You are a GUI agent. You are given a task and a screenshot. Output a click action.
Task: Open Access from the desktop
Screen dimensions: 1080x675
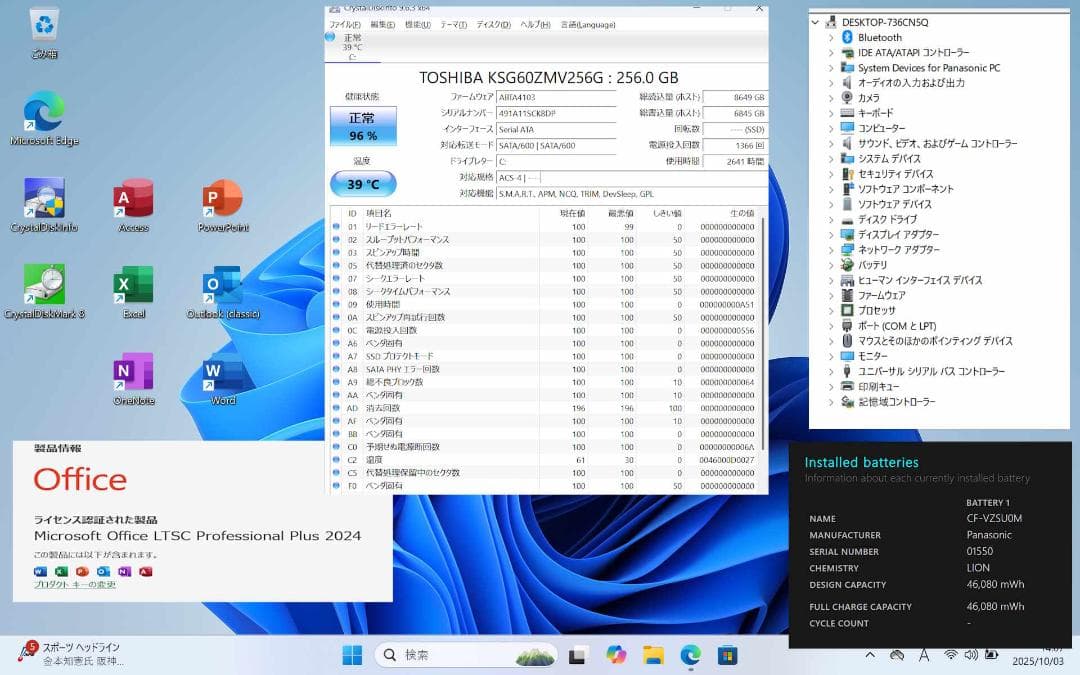pos(132,198)
